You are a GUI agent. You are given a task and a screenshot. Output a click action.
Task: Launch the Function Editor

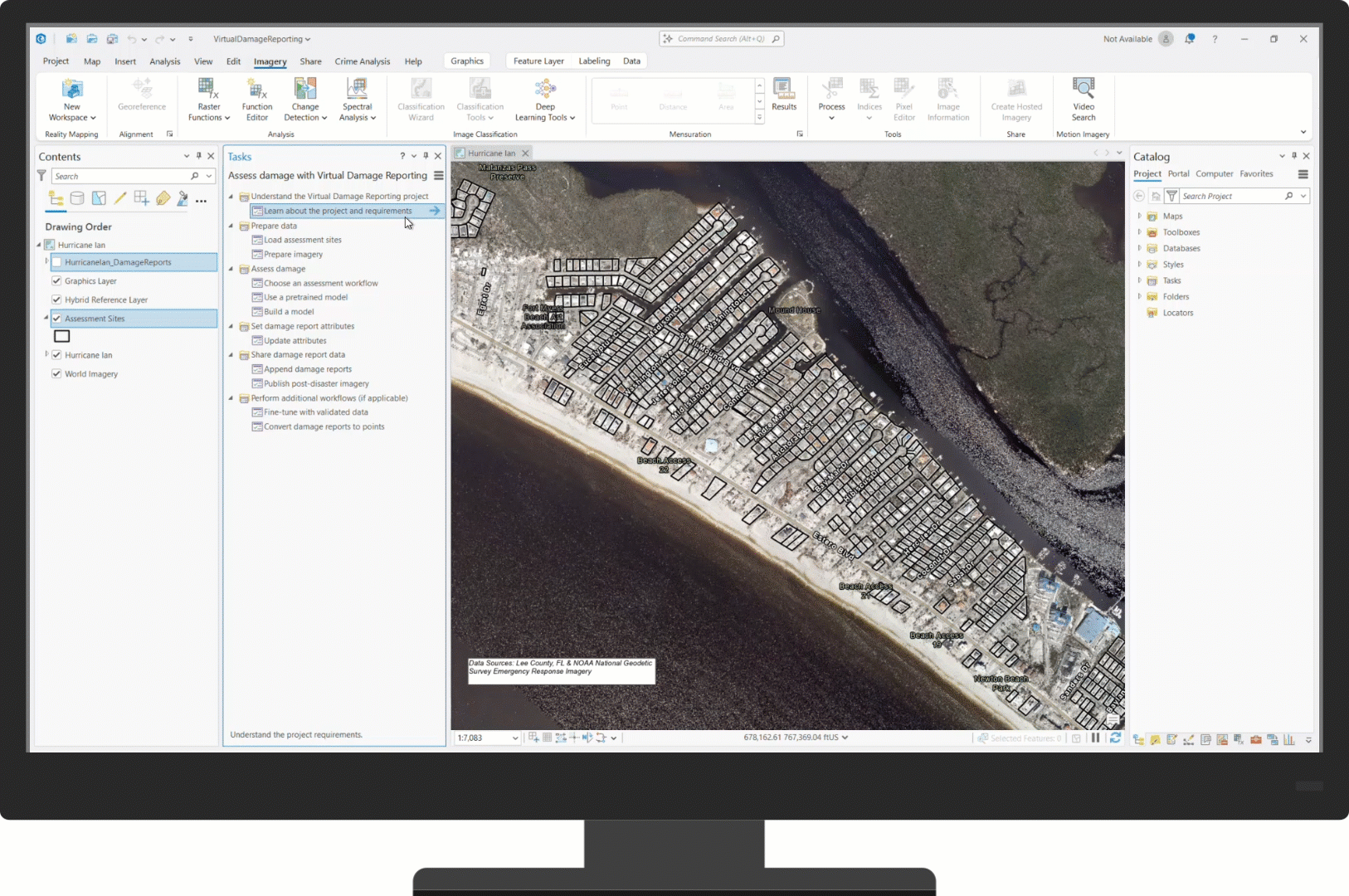pyautogui.click(x=257, y=100)
